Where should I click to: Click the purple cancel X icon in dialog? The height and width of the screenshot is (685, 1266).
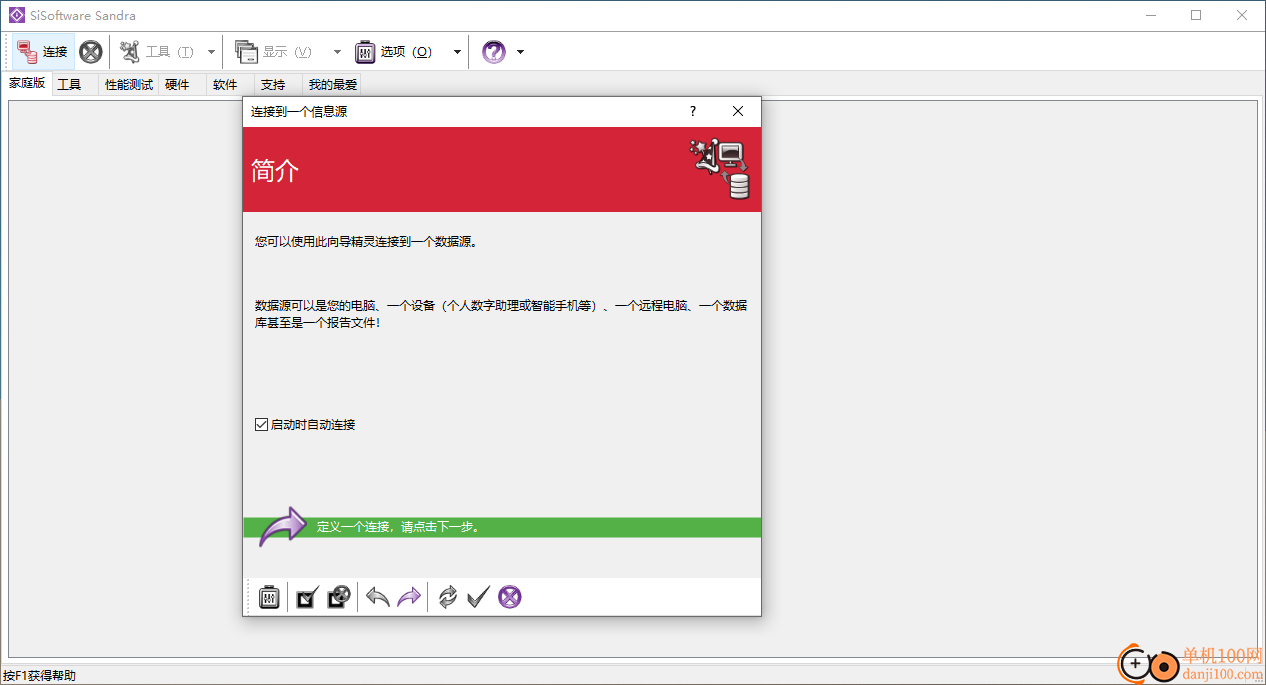coord(510,597)
